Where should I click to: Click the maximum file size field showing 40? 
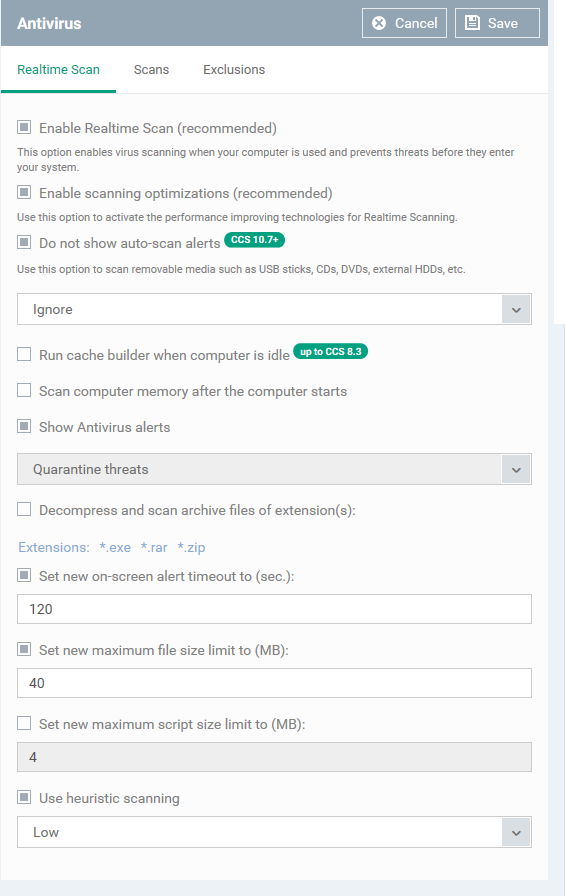(274, 683)
